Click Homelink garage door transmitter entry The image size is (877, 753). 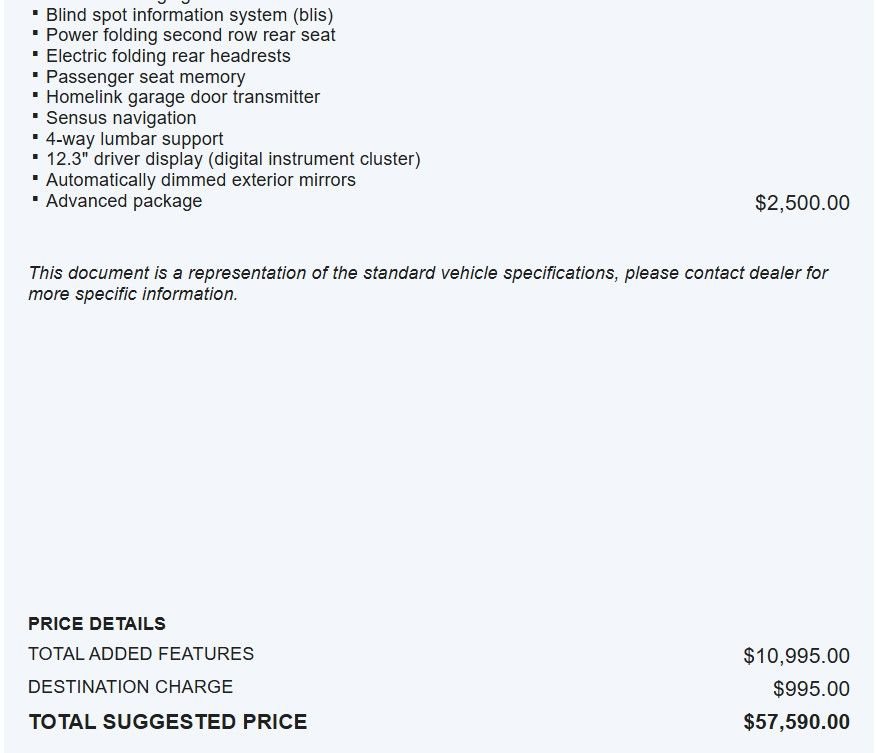coord(183,97)
